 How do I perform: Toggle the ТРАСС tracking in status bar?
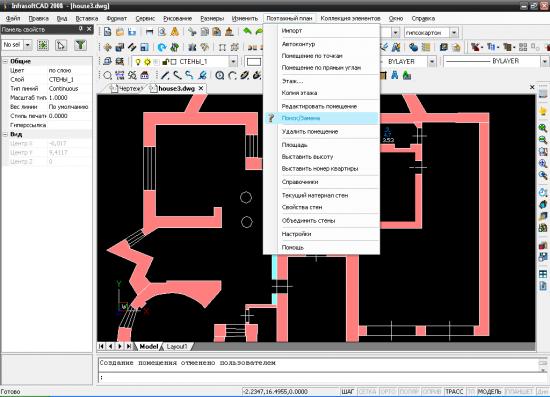[x=454, y=392]
